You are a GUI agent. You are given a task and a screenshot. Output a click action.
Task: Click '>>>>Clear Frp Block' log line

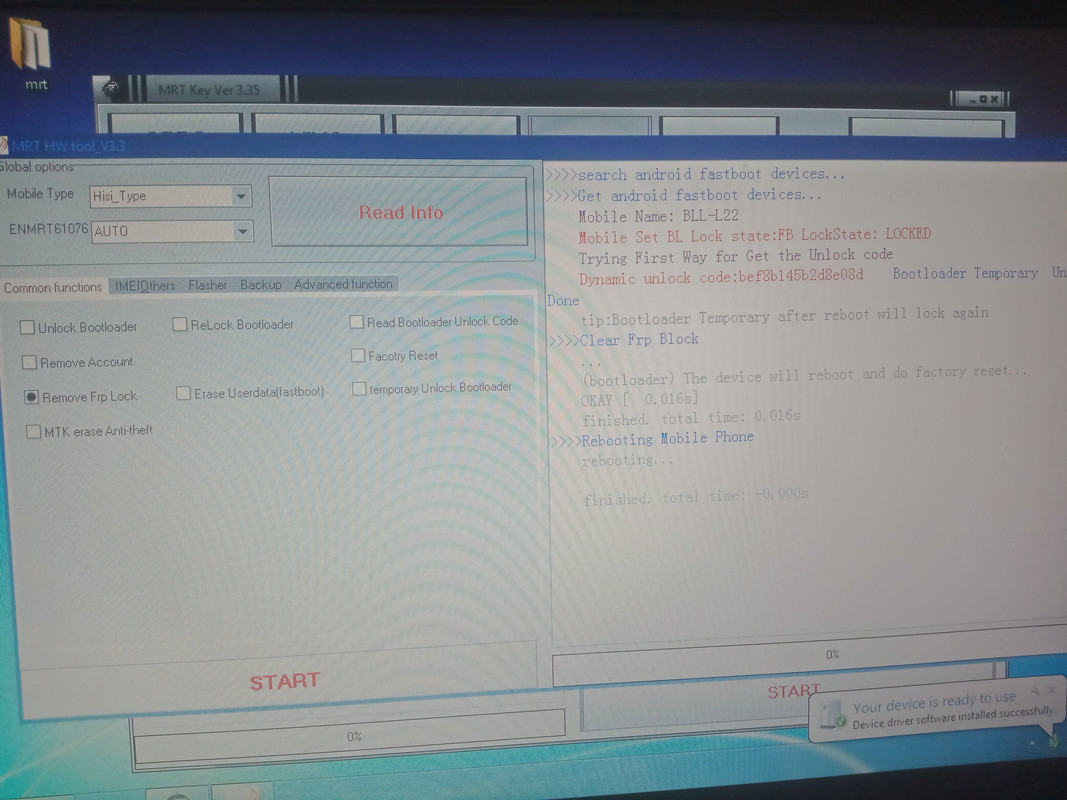[x=623, y=339]
